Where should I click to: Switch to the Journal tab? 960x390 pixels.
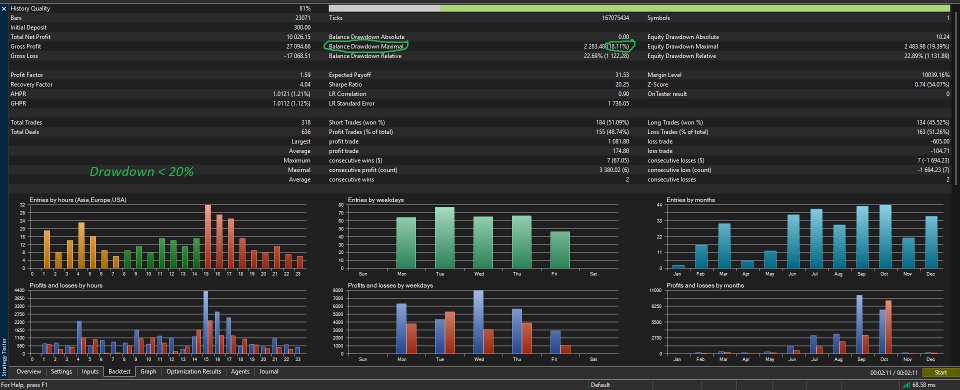click(x=268, y=372)
